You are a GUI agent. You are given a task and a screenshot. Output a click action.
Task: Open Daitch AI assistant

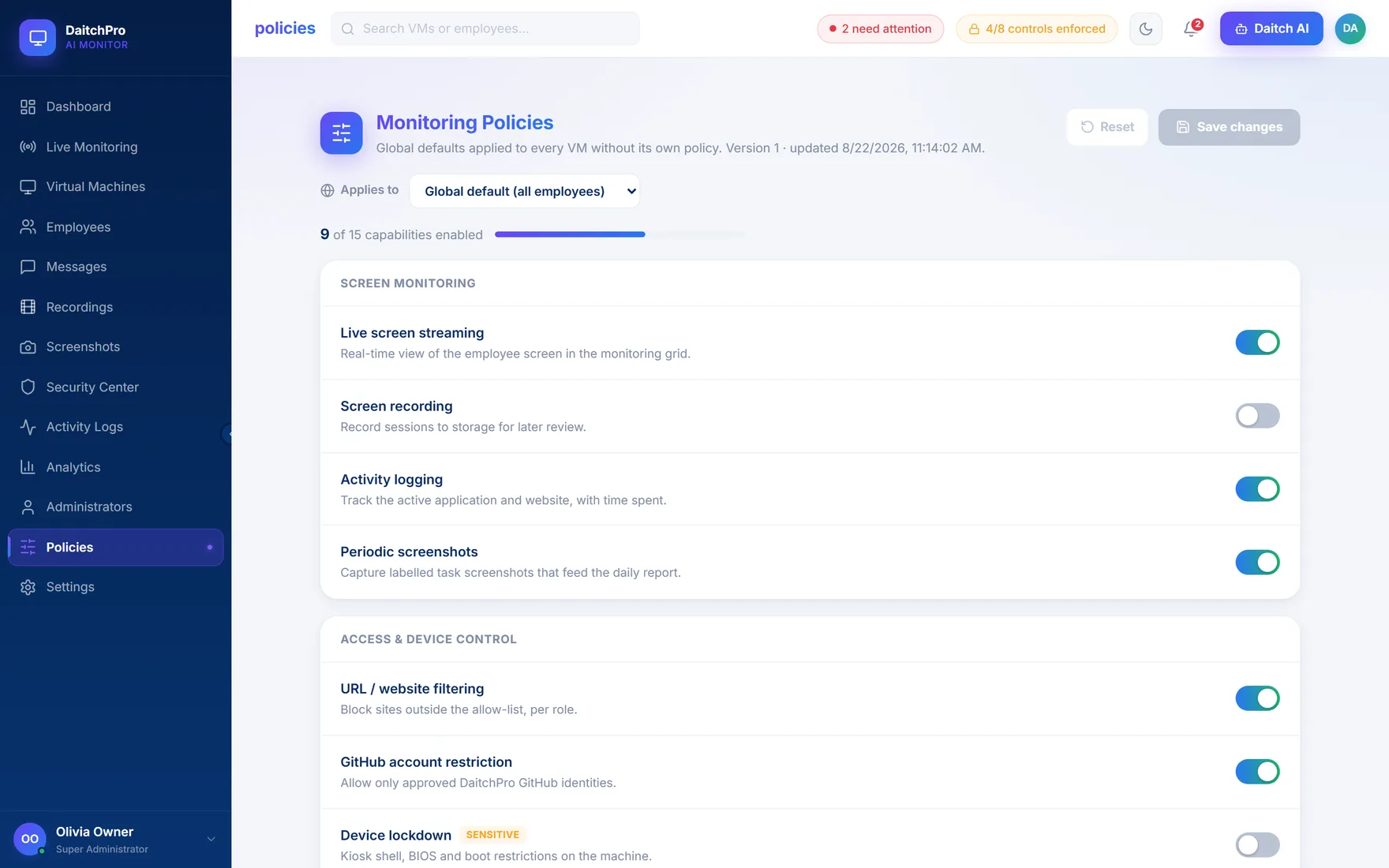(x=1271, y=29)
